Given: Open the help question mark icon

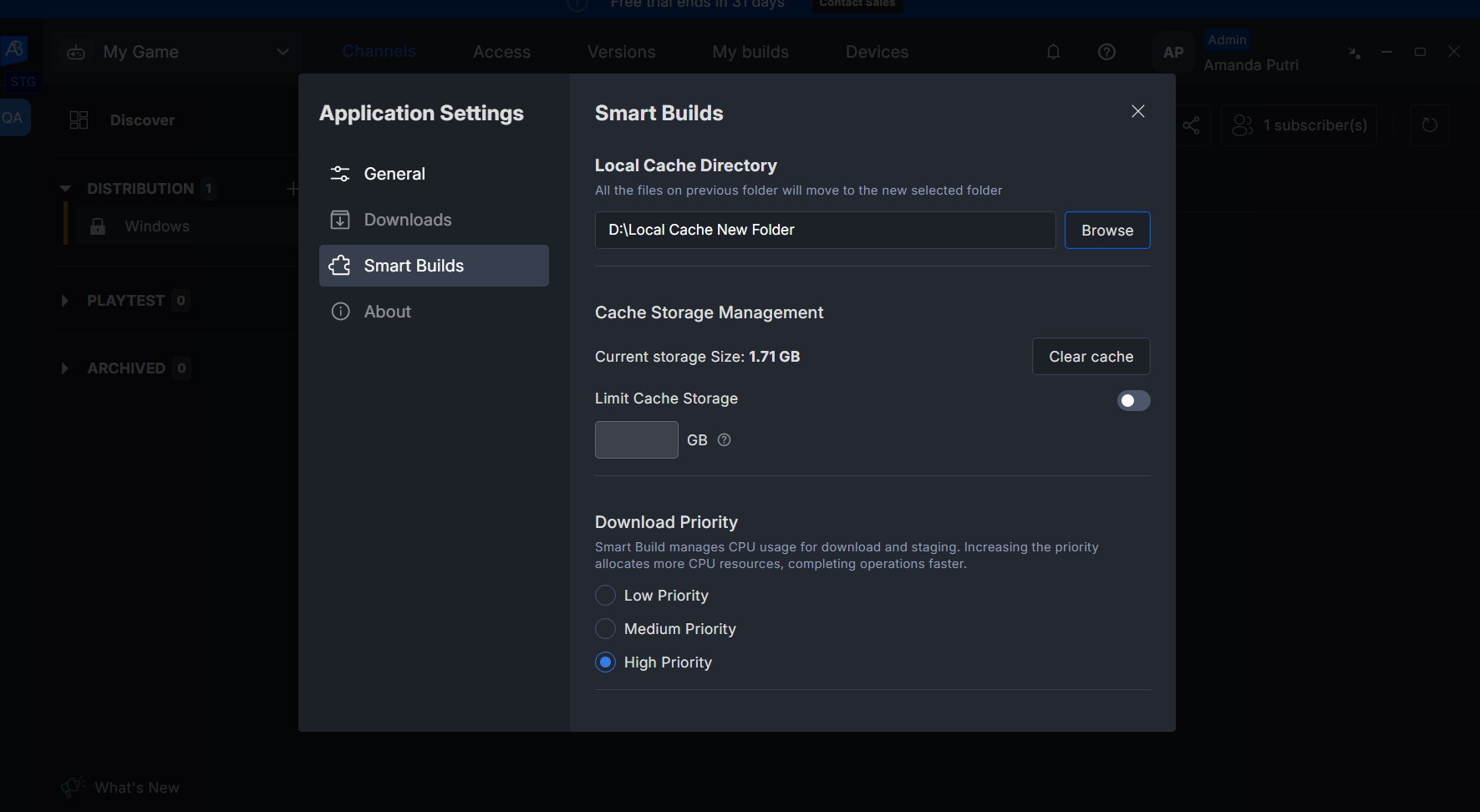Looking at the screenshot, I should click(x=1106, y=52).
